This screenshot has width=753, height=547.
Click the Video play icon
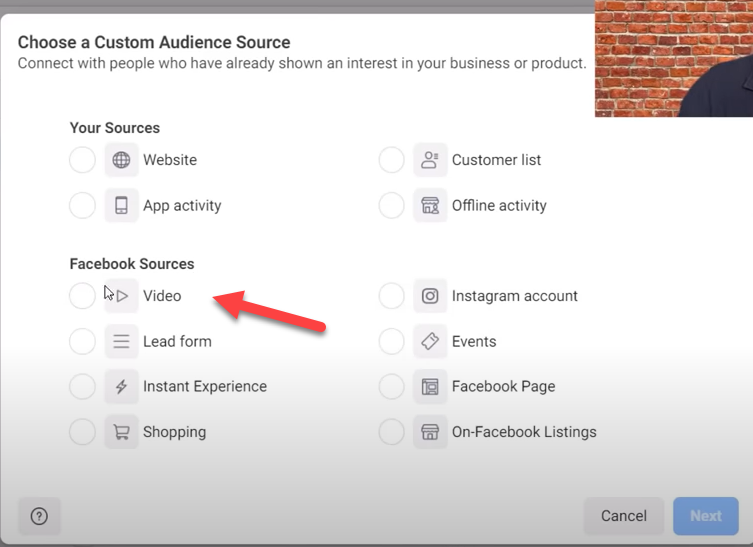[x=121, y=296]
